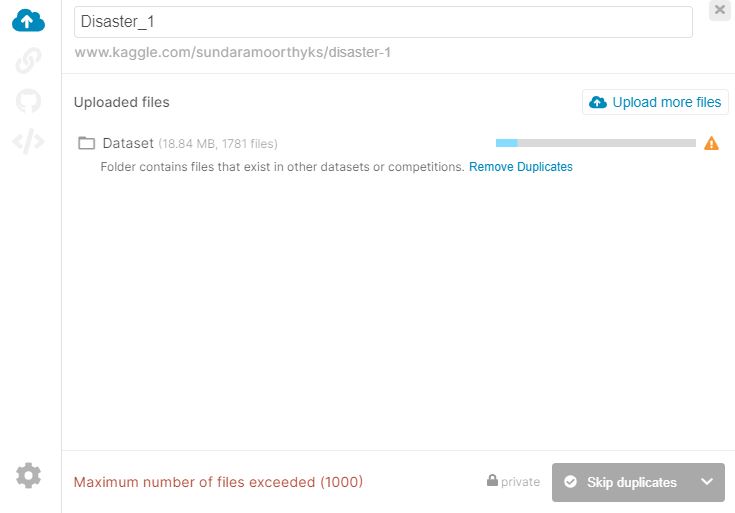Click the checkmark icon on Skip duplicates
The image size is (735, 513).
coord(570,482)
